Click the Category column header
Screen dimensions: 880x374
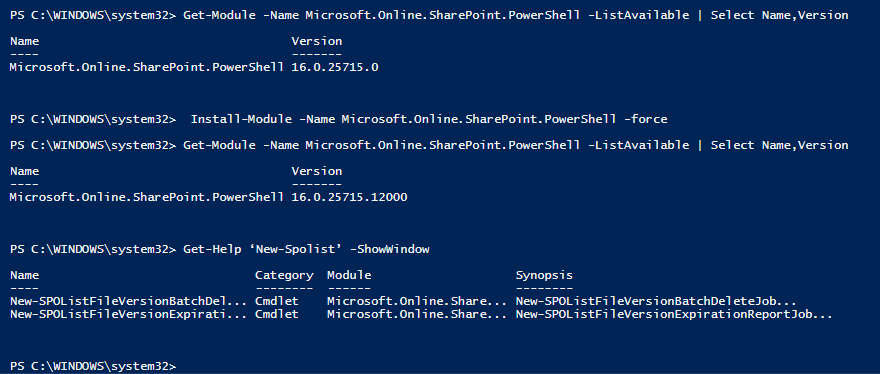(284, 275)
